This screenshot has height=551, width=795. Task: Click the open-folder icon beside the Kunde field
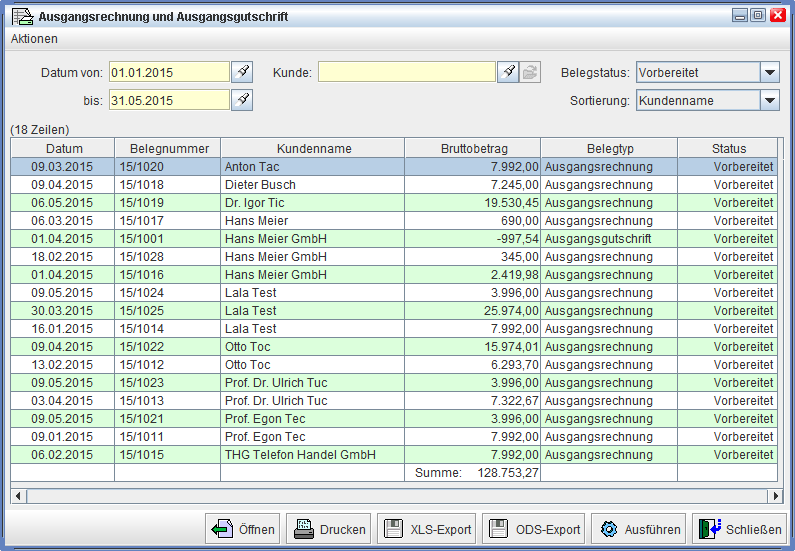[530, 72]
